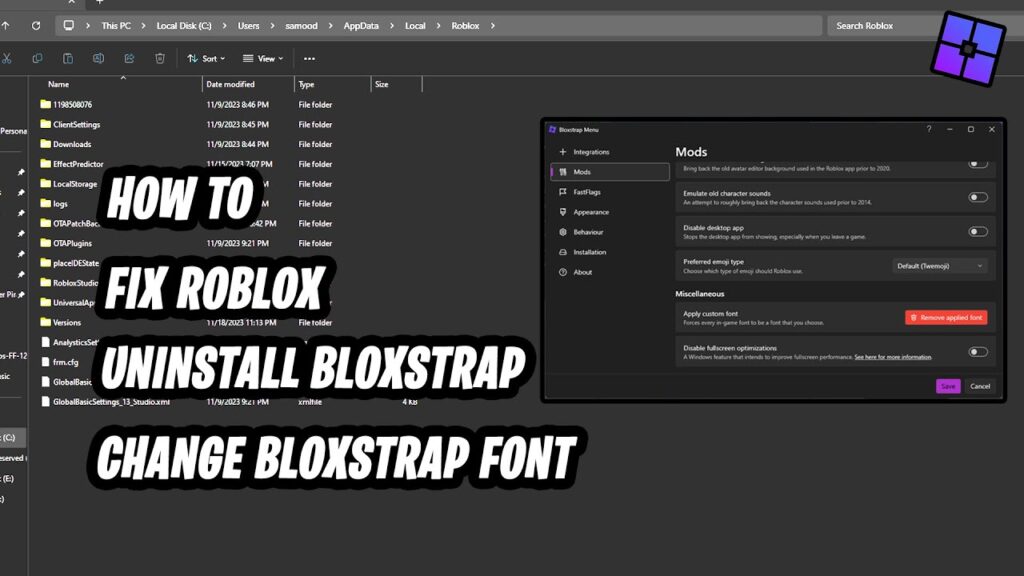Select Mods page in Bloxstrap sidebar
The image size is (1024, 576).
(611, 172)
